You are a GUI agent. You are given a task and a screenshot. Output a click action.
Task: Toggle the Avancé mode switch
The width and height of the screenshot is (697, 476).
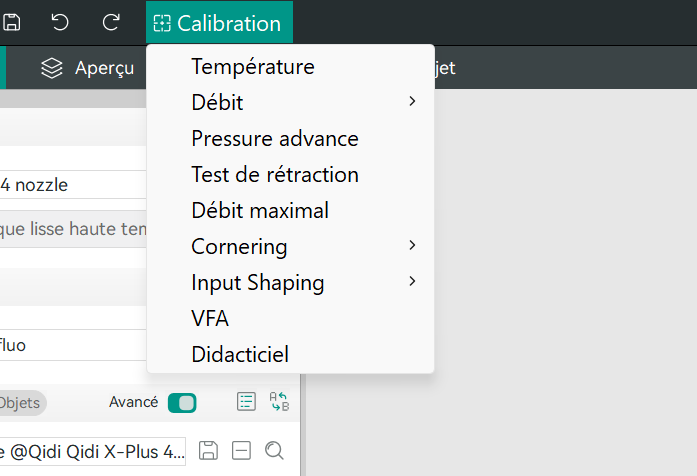tap(182, 403)
